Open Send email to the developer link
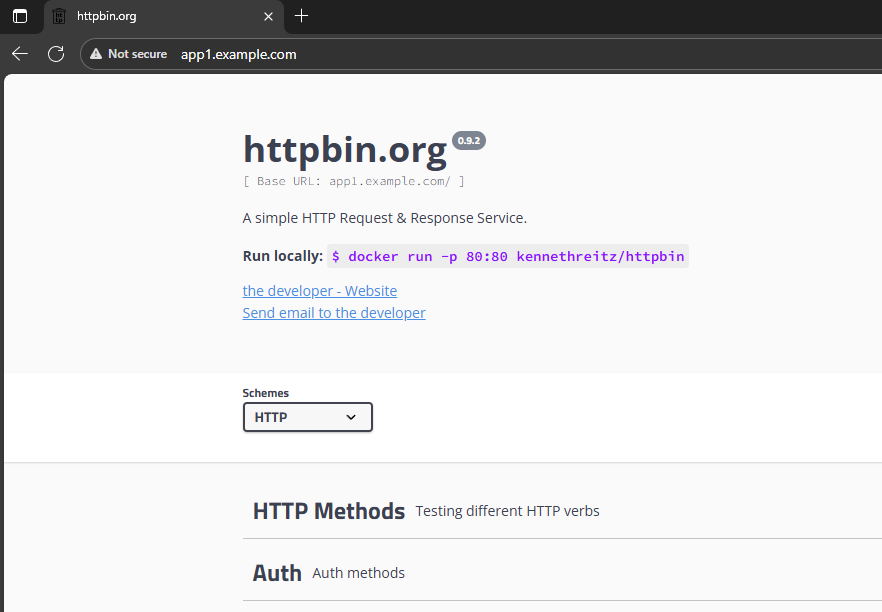 [x=334, y=313]
